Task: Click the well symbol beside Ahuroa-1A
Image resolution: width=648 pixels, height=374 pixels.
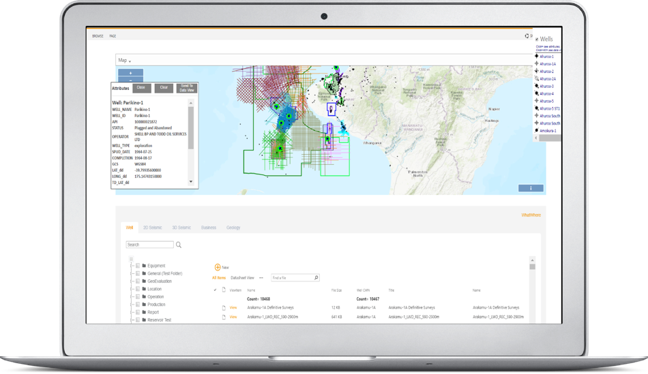Action: (537, 64)
